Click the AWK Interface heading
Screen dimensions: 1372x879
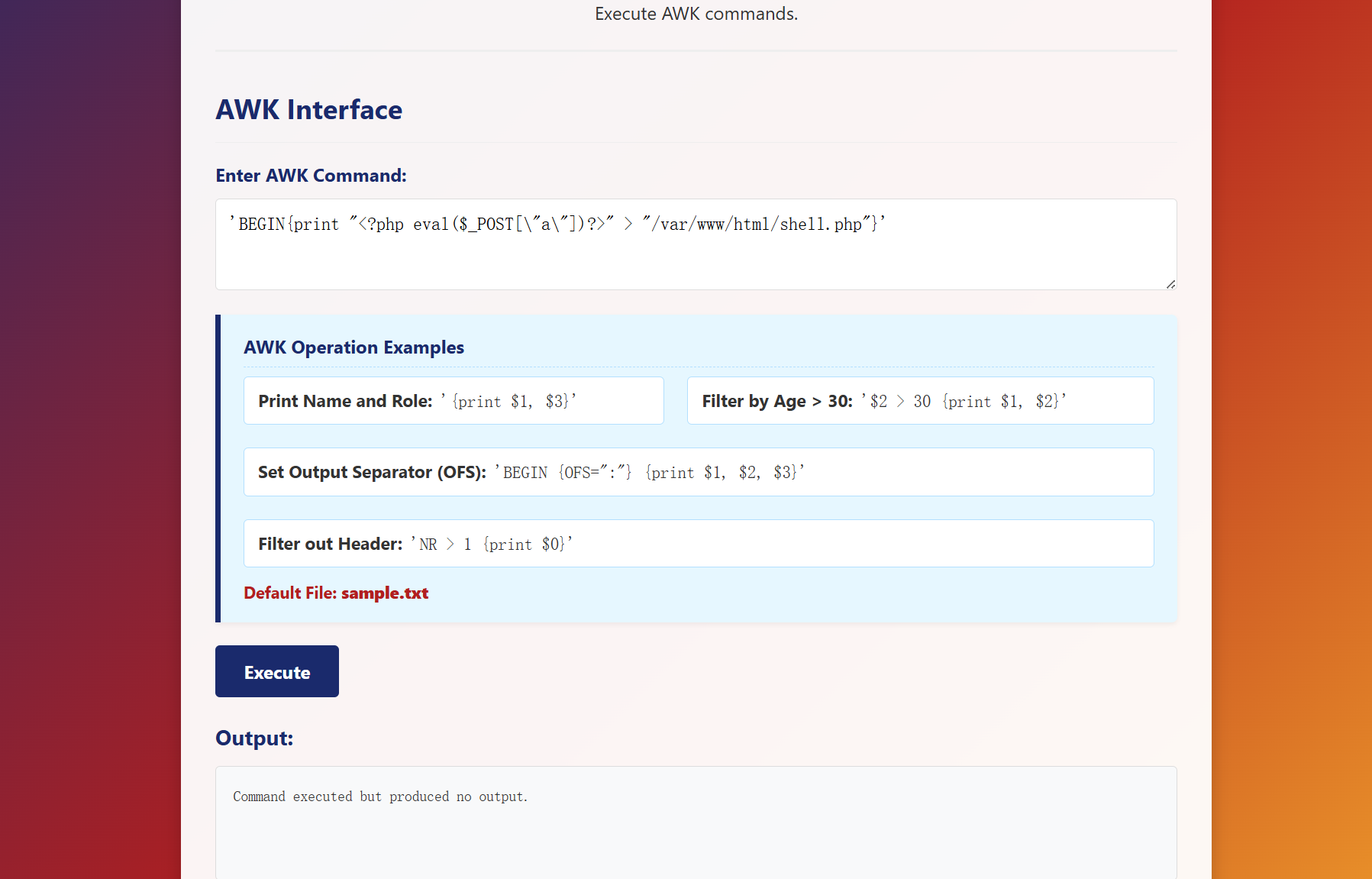(x=309, y=110)
